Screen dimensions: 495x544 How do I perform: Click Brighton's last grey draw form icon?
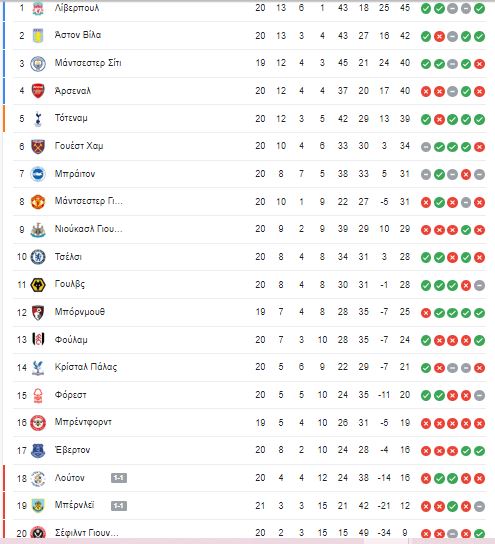[x=479, y=175]
